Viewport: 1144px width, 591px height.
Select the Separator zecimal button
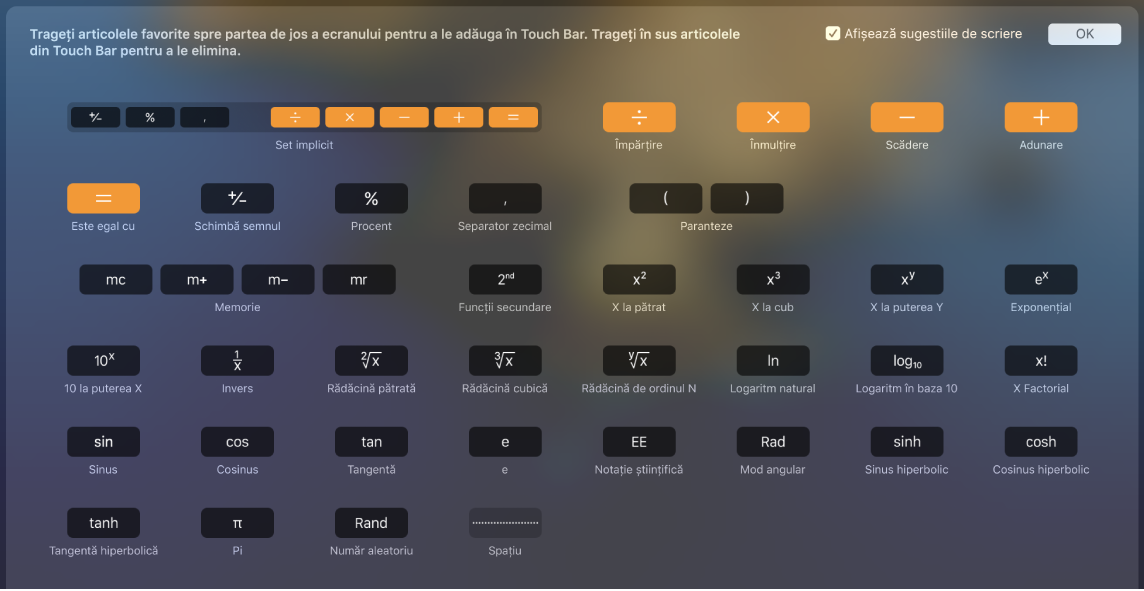click(505, 198)
